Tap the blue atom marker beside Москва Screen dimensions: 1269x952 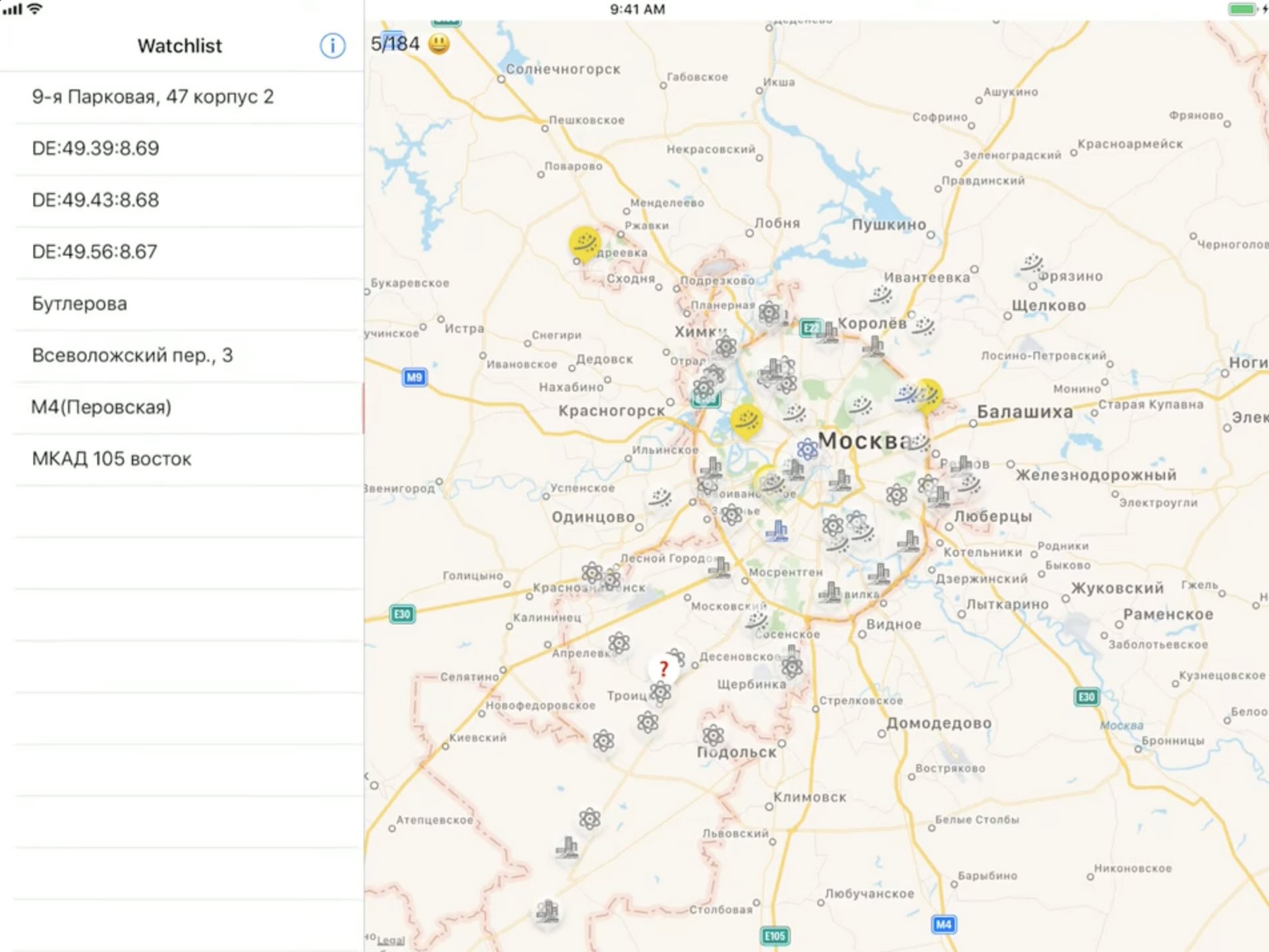coord(807,449)
